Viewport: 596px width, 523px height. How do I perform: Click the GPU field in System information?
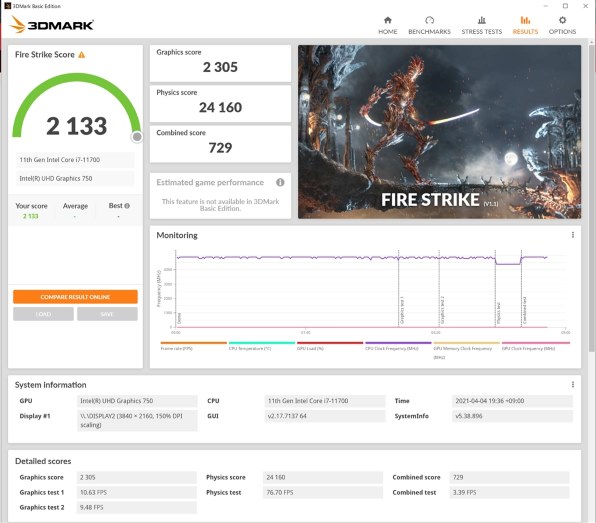coord(137,401)
